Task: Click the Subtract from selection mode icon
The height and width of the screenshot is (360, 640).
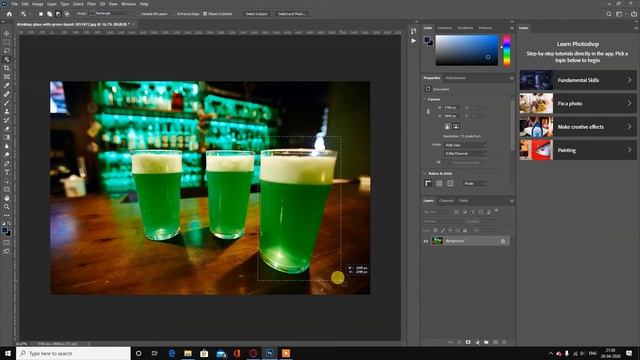Action: click(58, 14)
